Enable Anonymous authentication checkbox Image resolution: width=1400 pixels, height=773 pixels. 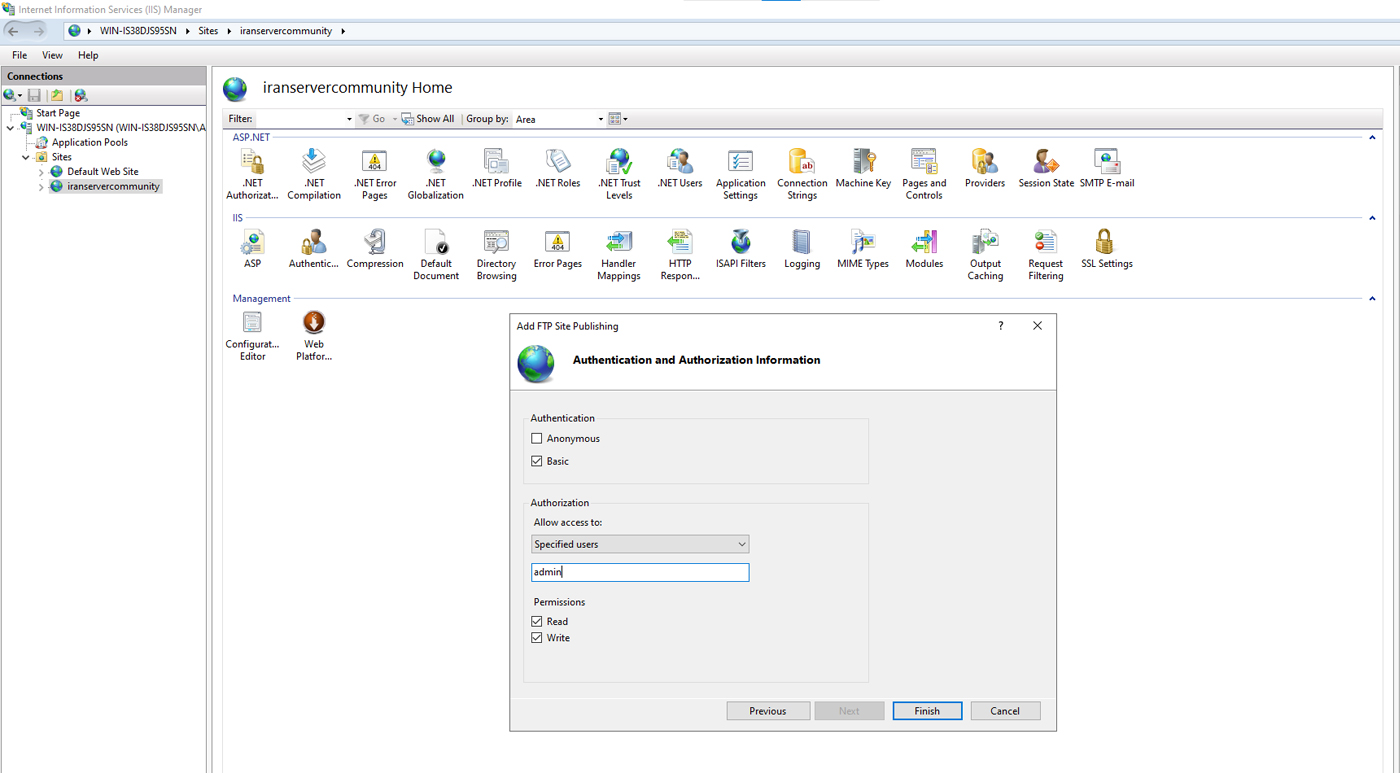coord(537,439)
